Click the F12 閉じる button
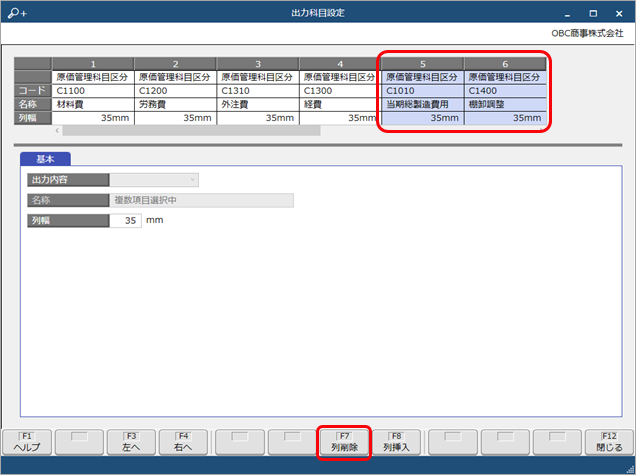636x475 pixels. coord(609,442)
